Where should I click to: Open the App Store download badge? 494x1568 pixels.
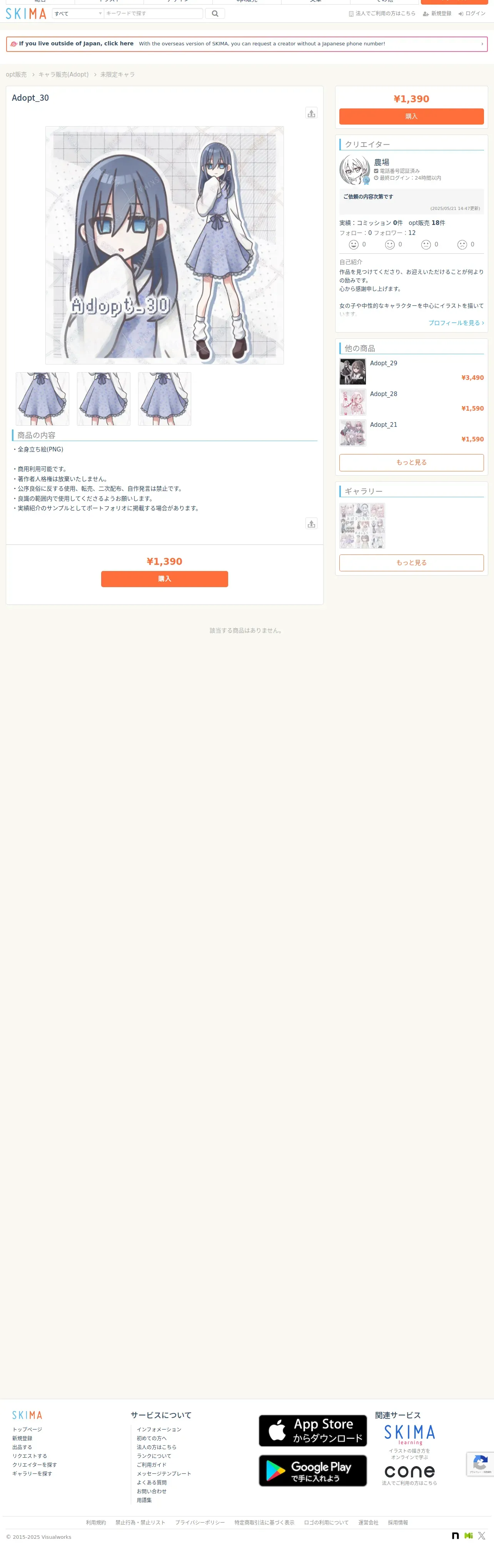tap(312, 1430)
